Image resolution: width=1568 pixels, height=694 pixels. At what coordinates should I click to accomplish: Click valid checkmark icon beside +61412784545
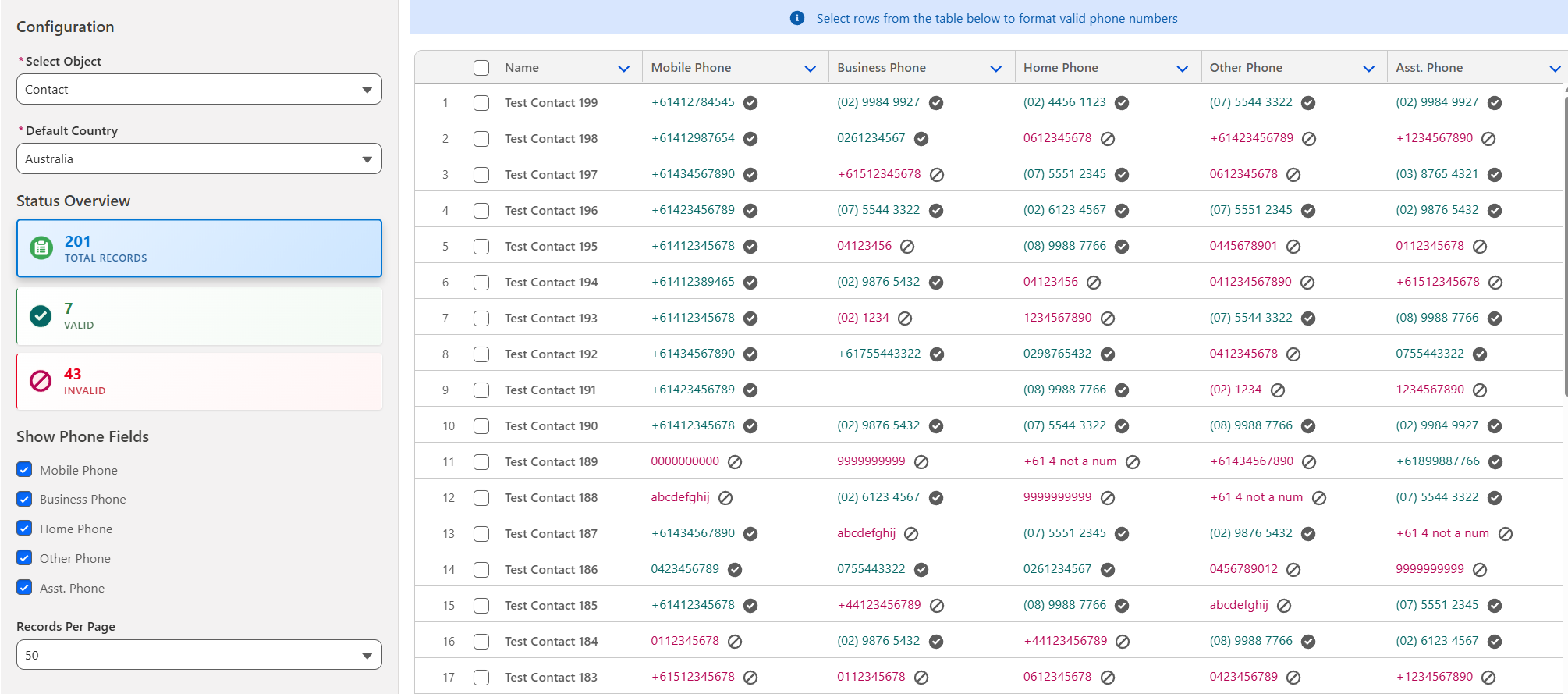pos(750,103)
